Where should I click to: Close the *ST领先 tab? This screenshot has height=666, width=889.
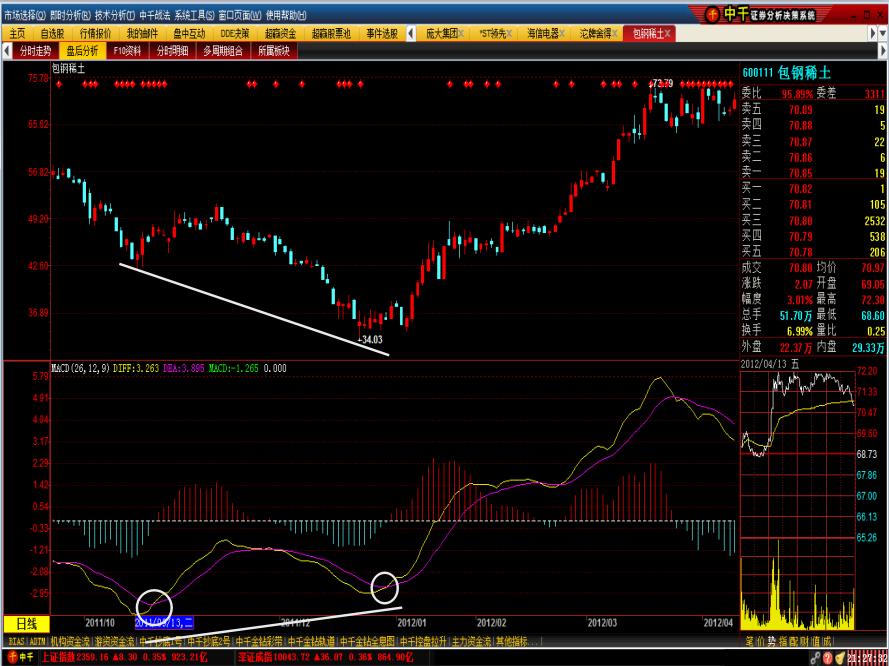(x=511, y=33)
